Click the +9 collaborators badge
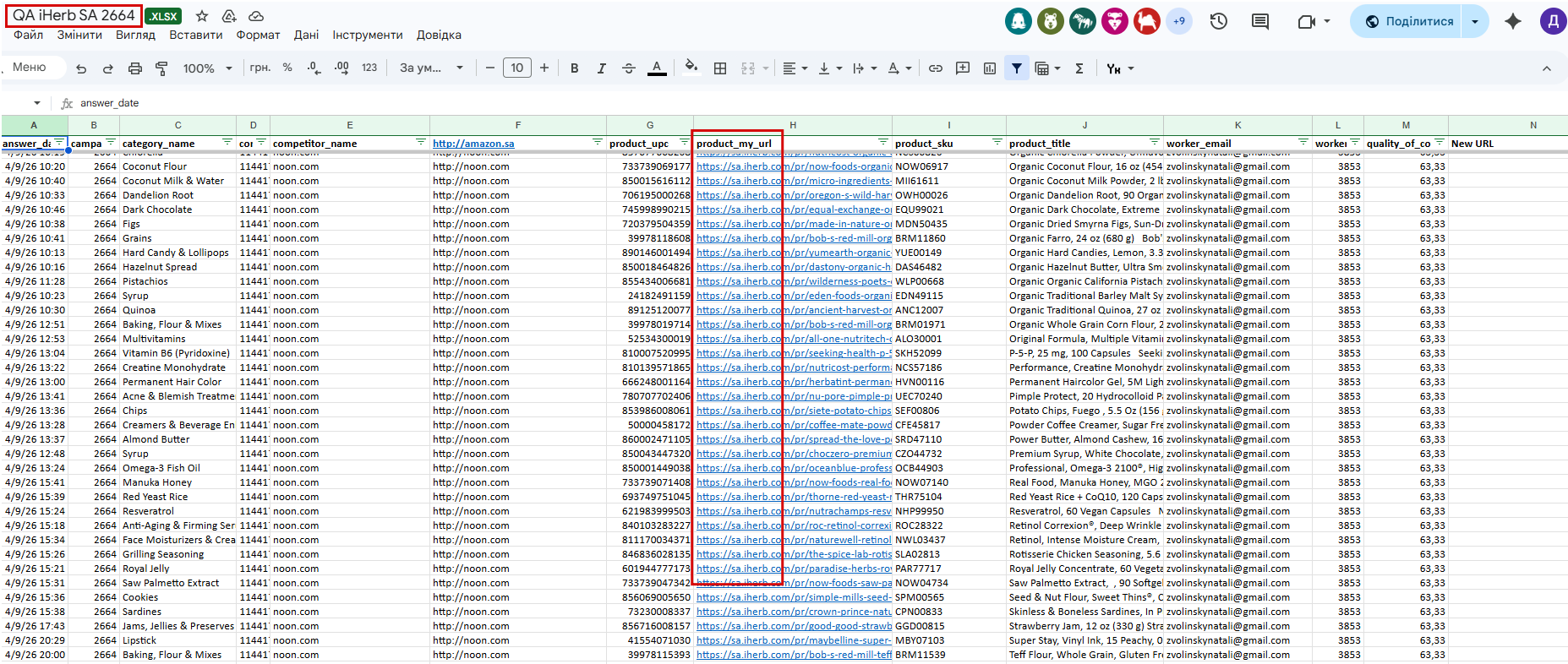 (x=1179, y=21)
